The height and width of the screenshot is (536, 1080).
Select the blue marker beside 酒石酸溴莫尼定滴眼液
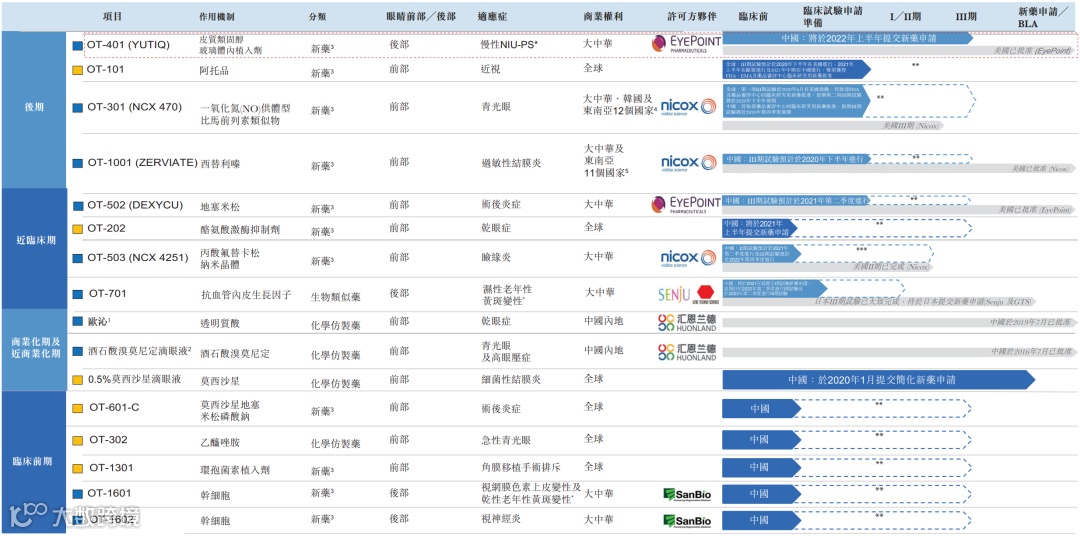click(x=78, y=351)
